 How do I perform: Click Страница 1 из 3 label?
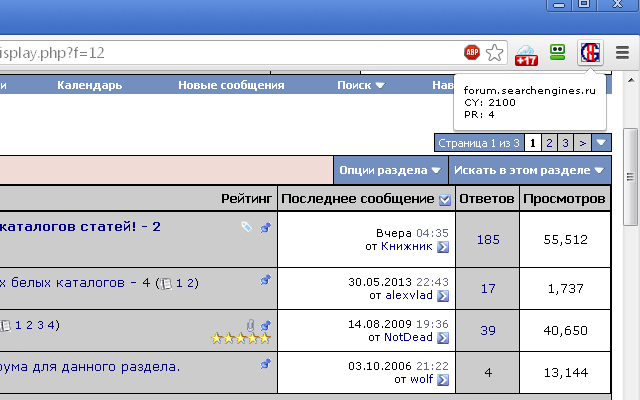pyautogui.click(x=479, y=143)
